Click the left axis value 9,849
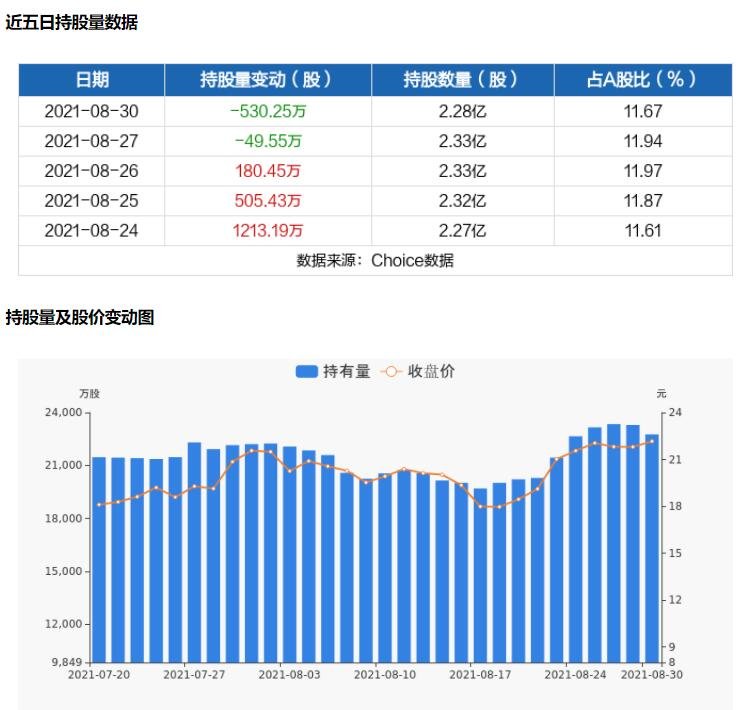This screenshot has width=742, height=710. [67, 662]
